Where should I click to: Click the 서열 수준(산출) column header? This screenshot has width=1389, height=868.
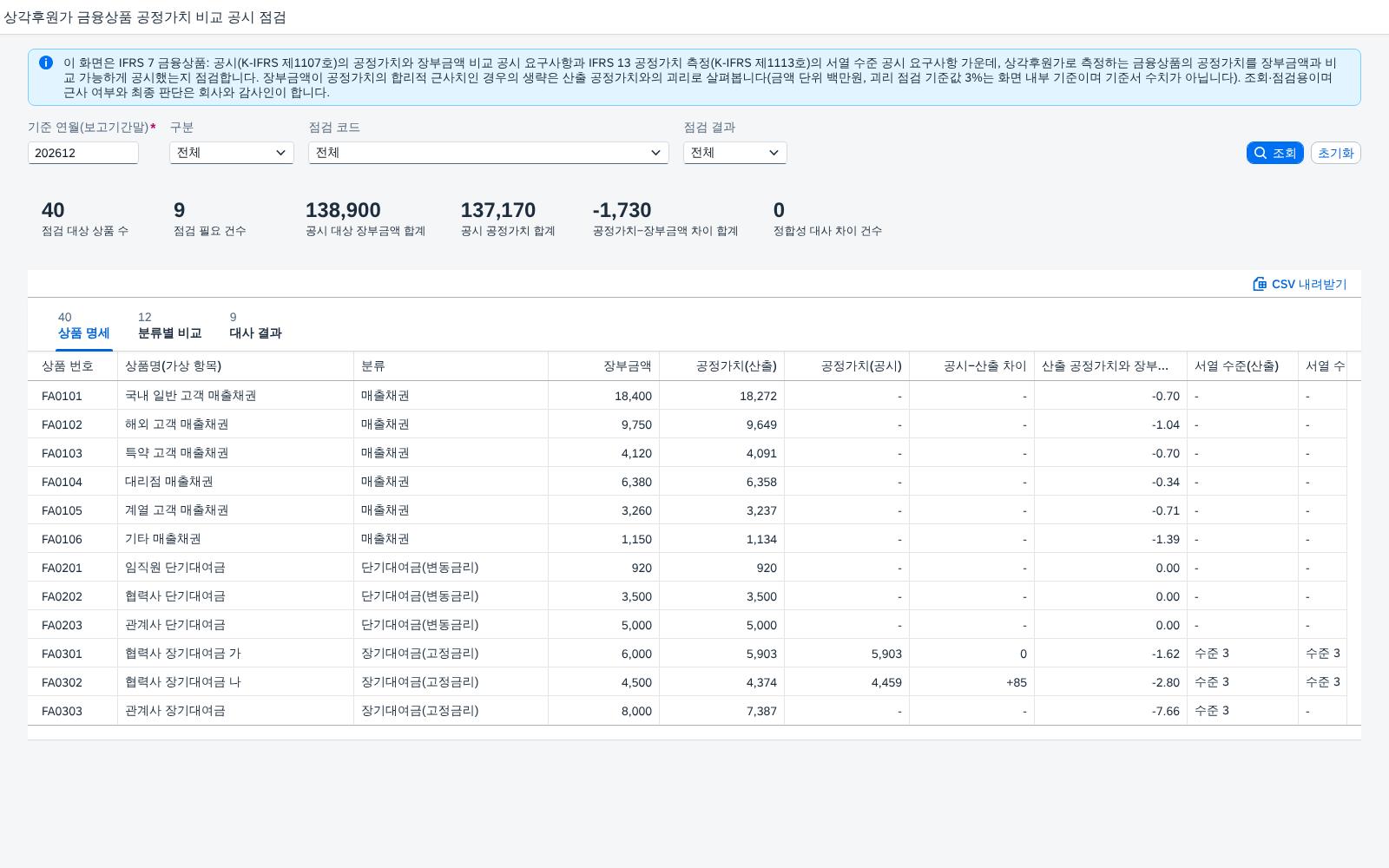tap(1243, 366)
